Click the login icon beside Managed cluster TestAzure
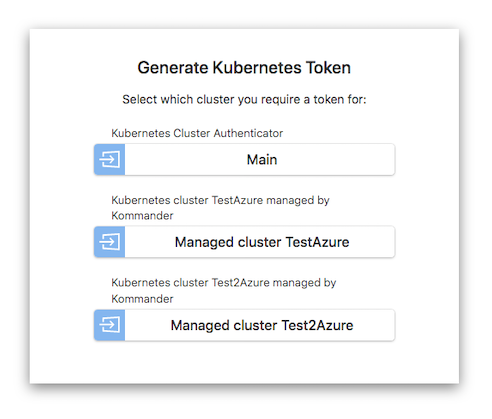This screenshot has width=492, height=419. [110, 242]
